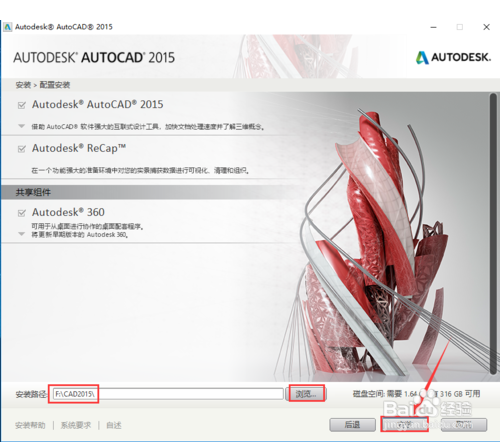Screen dimensions: 500x442
Task: Expand the Autodesk 360 configuration arrow
Action: point(21,234)
